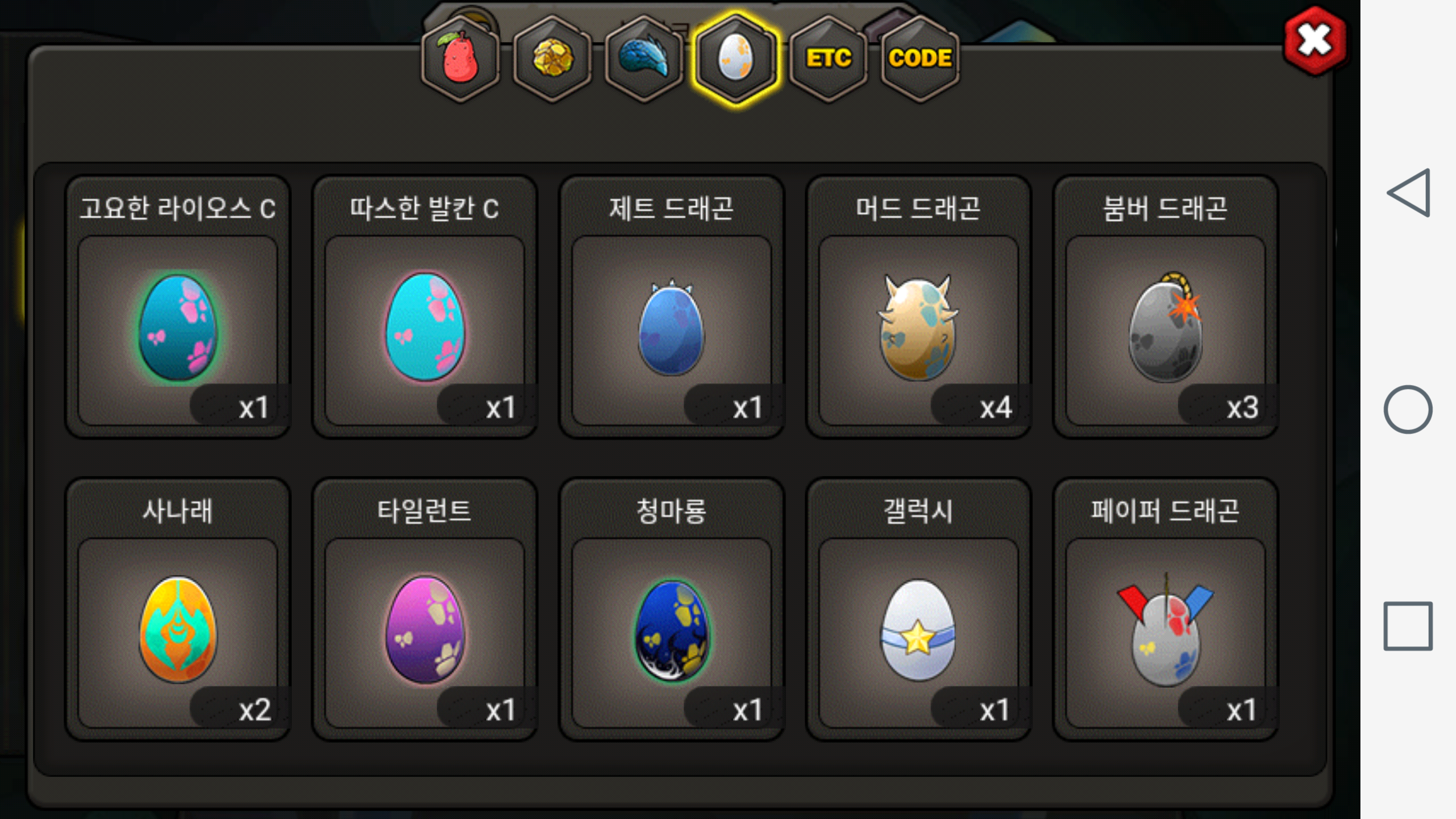Viewport: 1456px width, 819px height.
Task: Select the highlighted egg tab
Action: tap(735, 59)
